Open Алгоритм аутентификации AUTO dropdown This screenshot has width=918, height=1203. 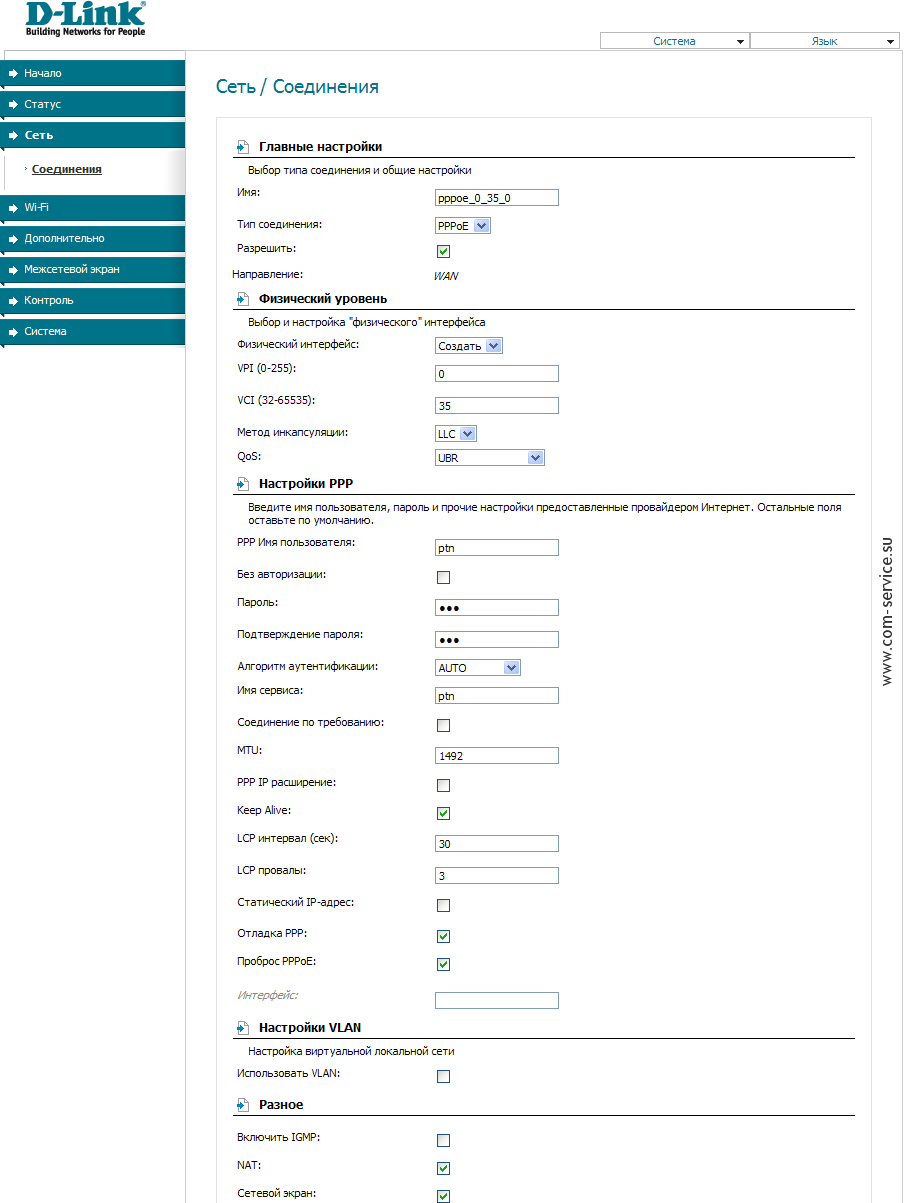478,667
